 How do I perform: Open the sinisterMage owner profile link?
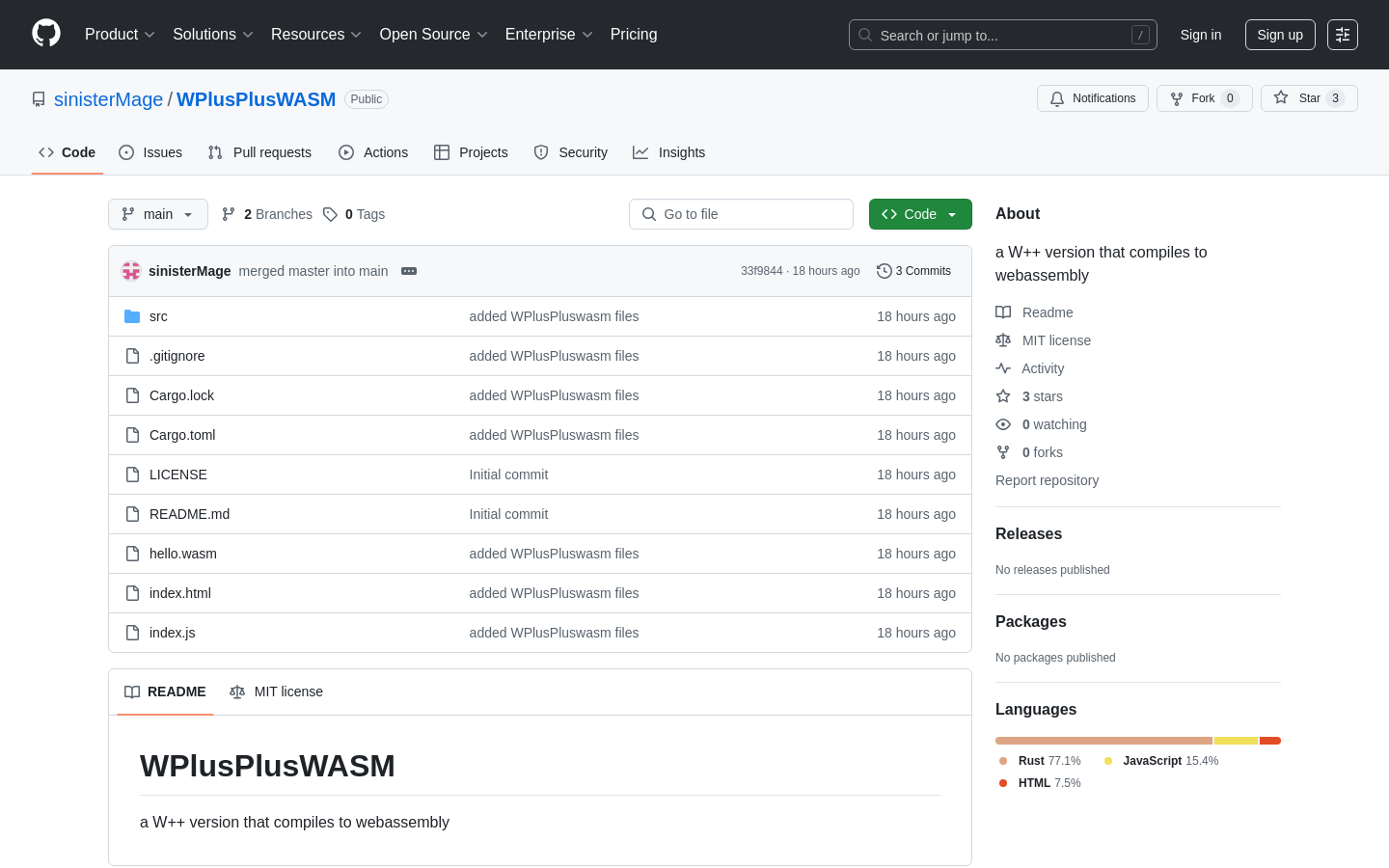point(109,99)
